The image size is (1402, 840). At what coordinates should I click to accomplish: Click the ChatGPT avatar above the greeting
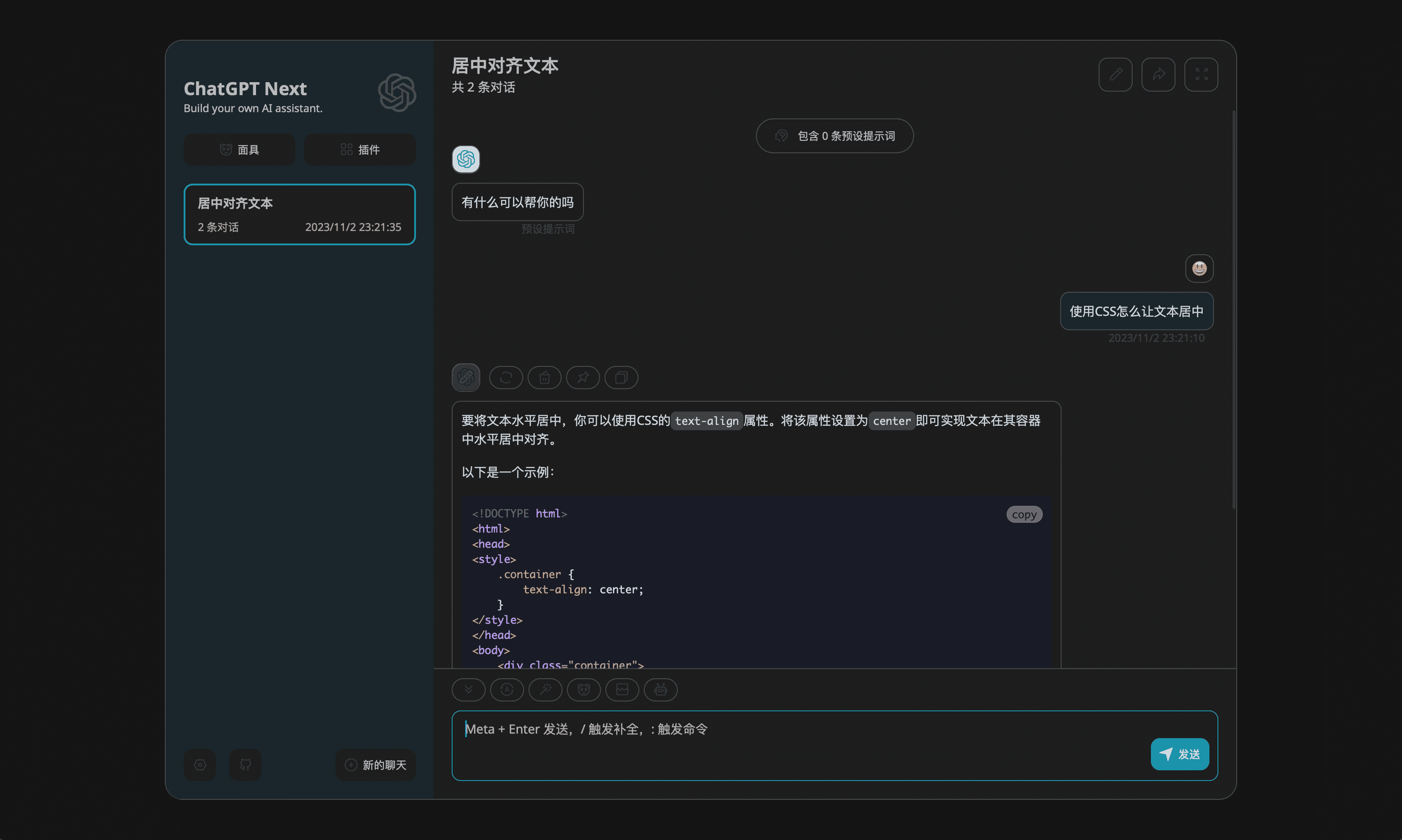[466, 159]
